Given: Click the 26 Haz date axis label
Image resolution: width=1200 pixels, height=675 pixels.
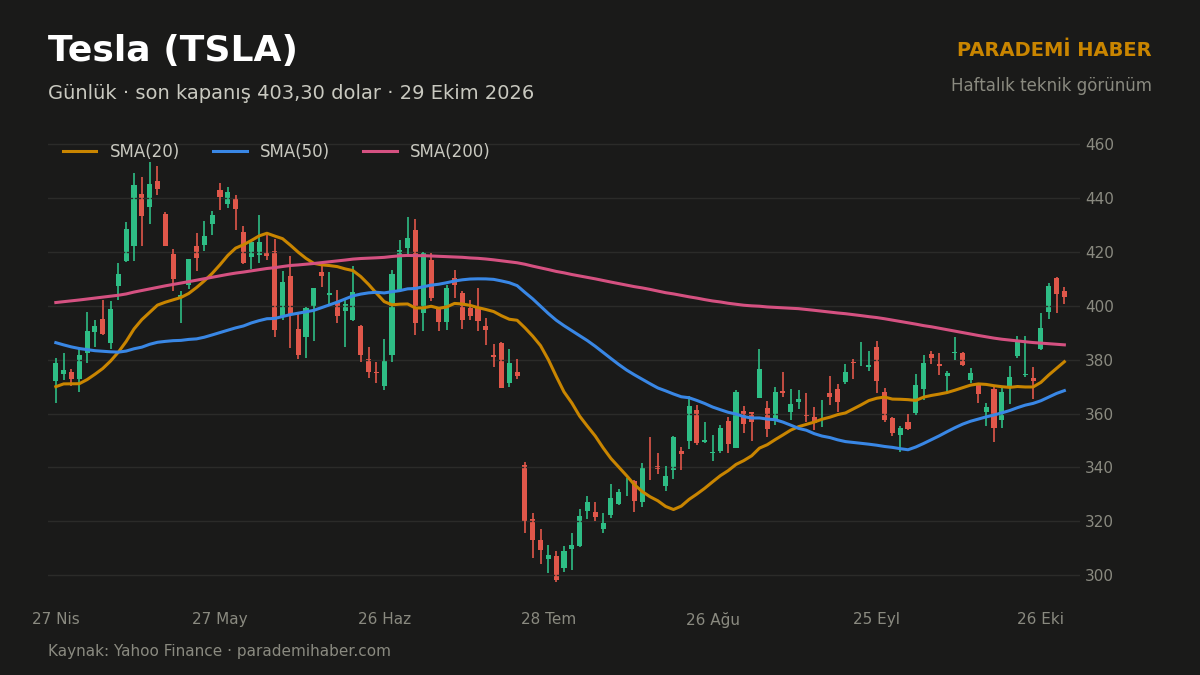Looking at the screenshot, I should (384, 619).
